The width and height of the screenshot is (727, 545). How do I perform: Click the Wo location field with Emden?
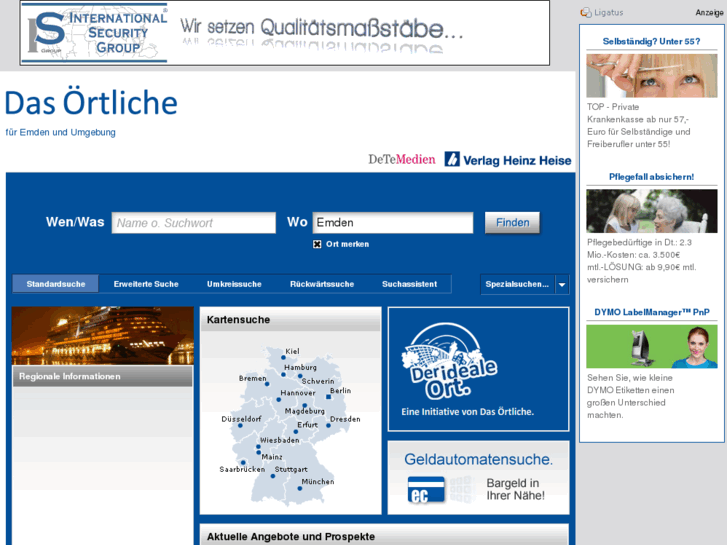(x=393, y=223)
